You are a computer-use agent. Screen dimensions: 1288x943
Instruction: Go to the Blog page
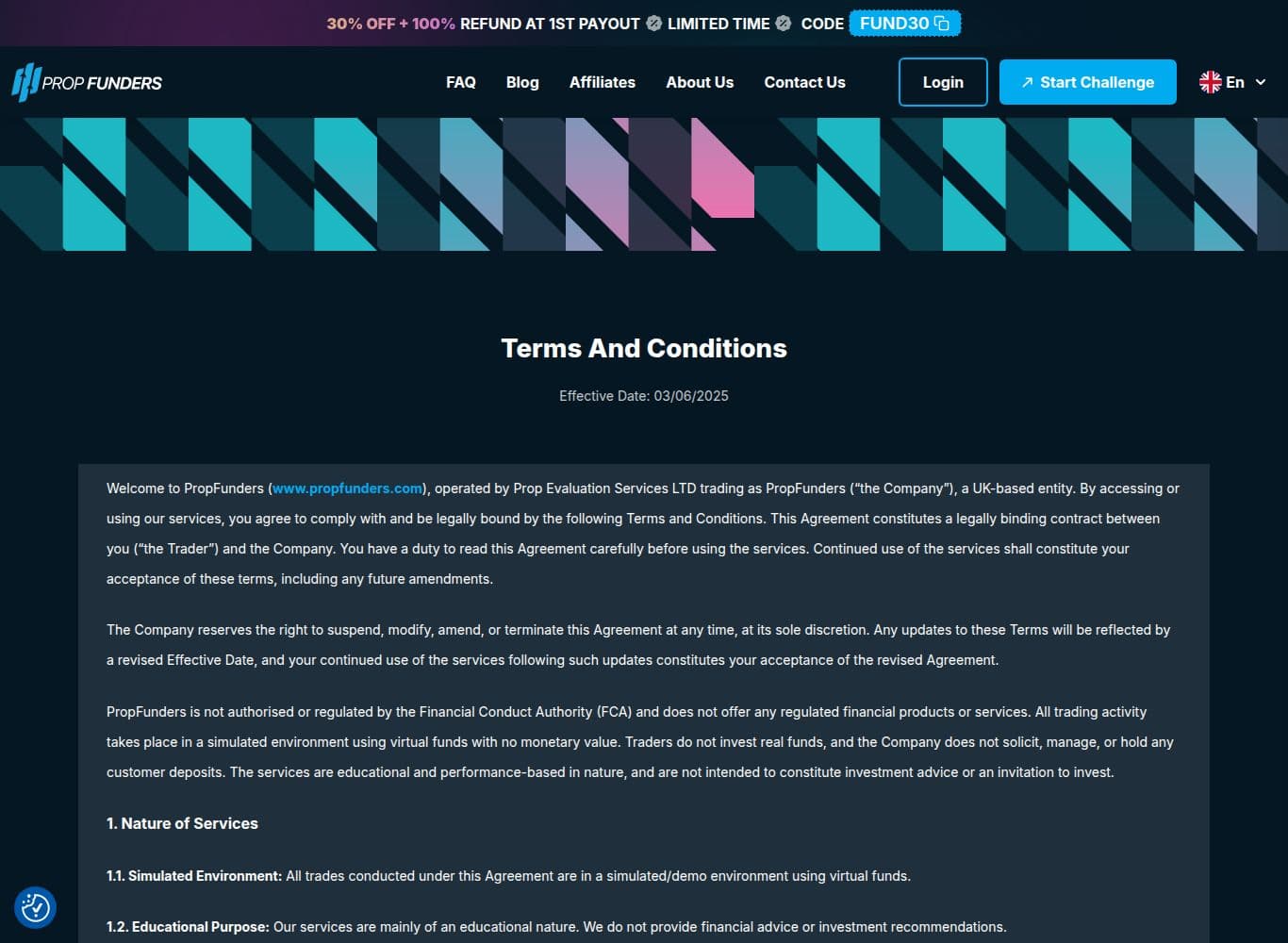click(x=522, y=82)
